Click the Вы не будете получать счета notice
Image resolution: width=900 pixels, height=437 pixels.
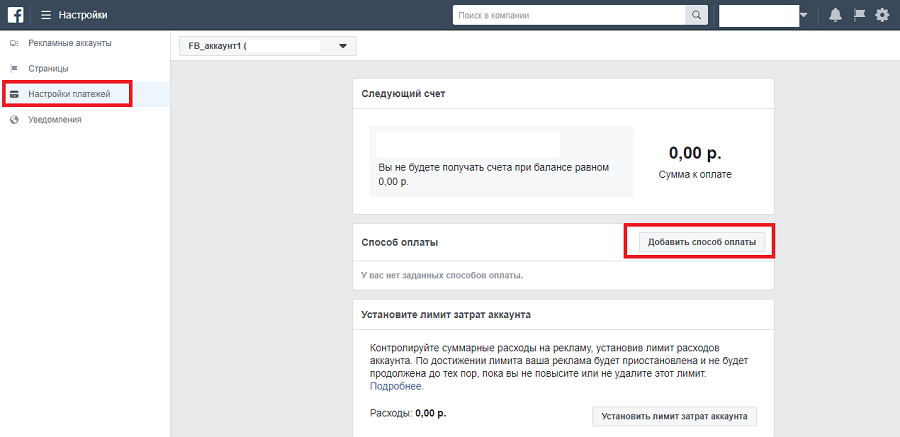[x=494, y=175]
